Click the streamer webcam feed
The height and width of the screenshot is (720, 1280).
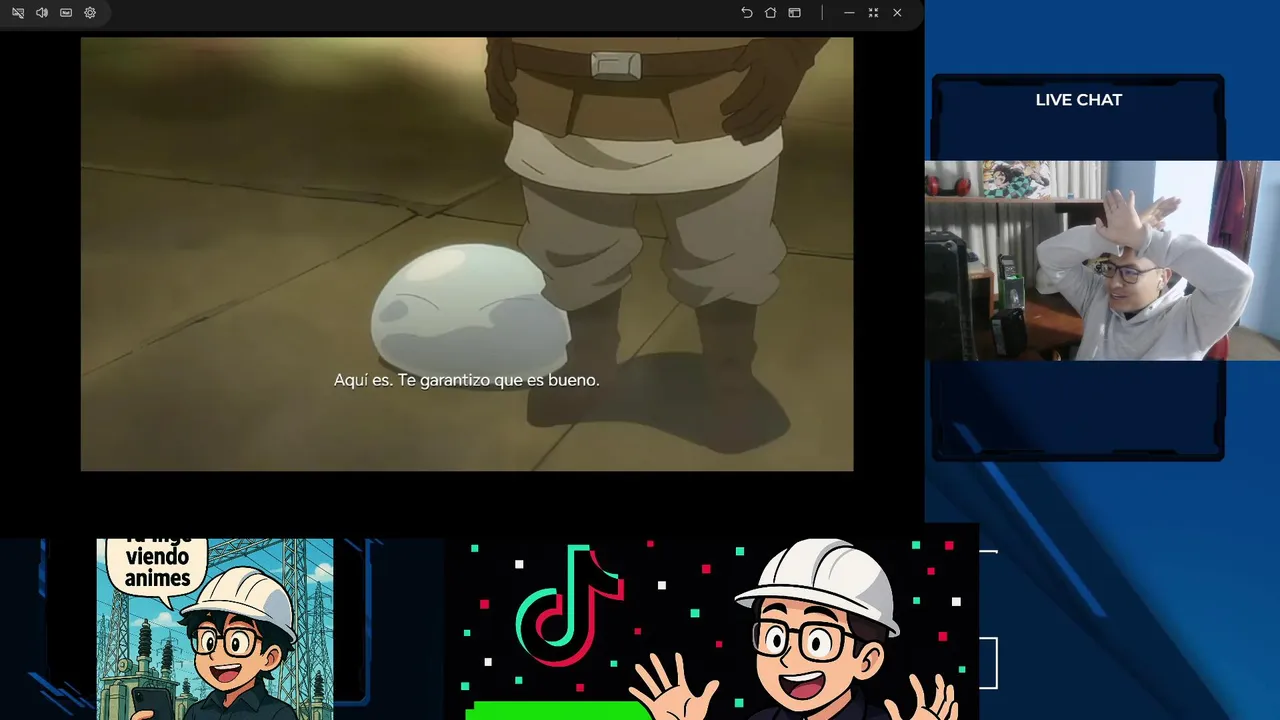pos(1102,260)
